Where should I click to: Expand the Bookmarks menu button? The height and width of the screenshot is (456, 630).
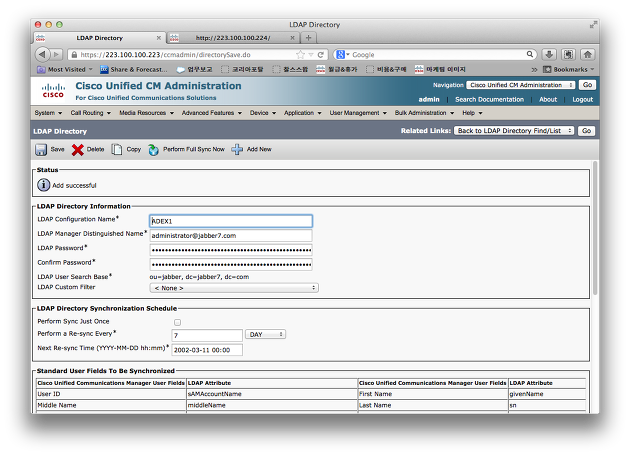tap(568, 70)
